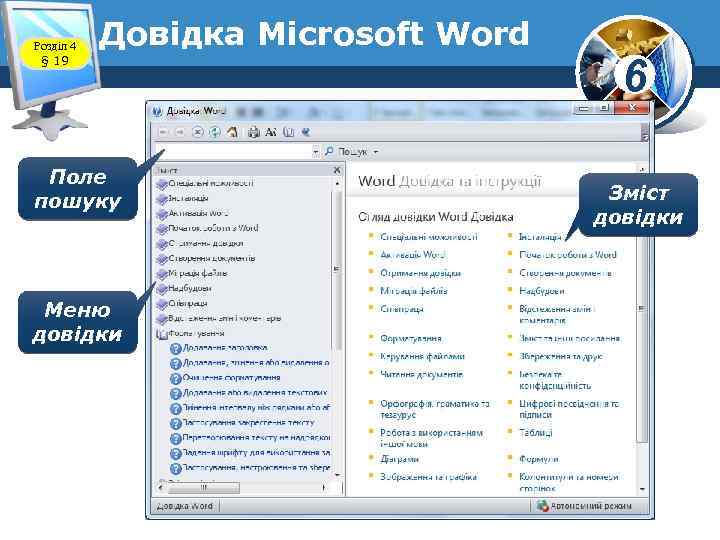Follow the Отримання довідки link

coord(421,273)
